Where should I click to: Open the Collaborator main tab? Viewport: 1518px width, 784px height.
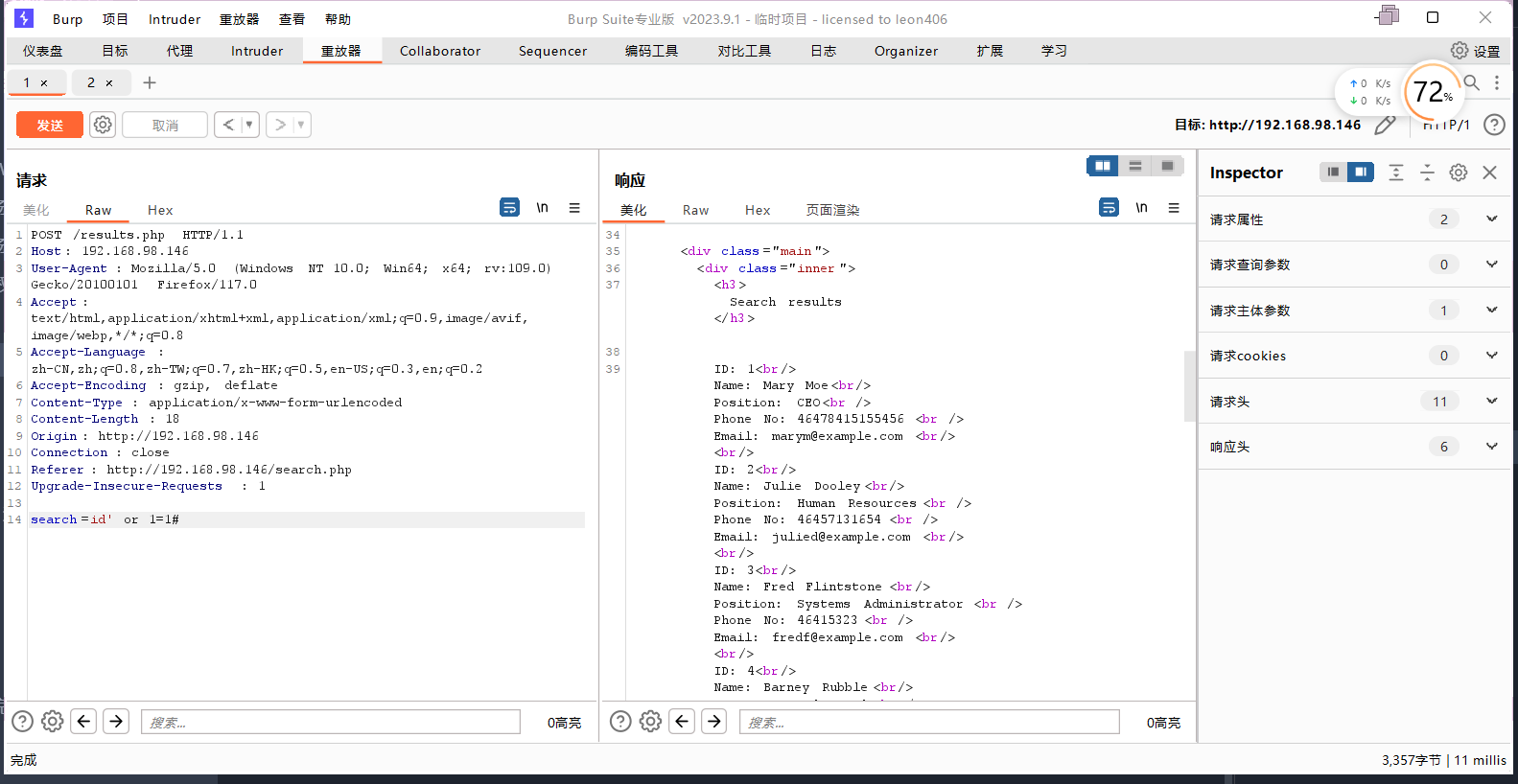coord(440,51)
